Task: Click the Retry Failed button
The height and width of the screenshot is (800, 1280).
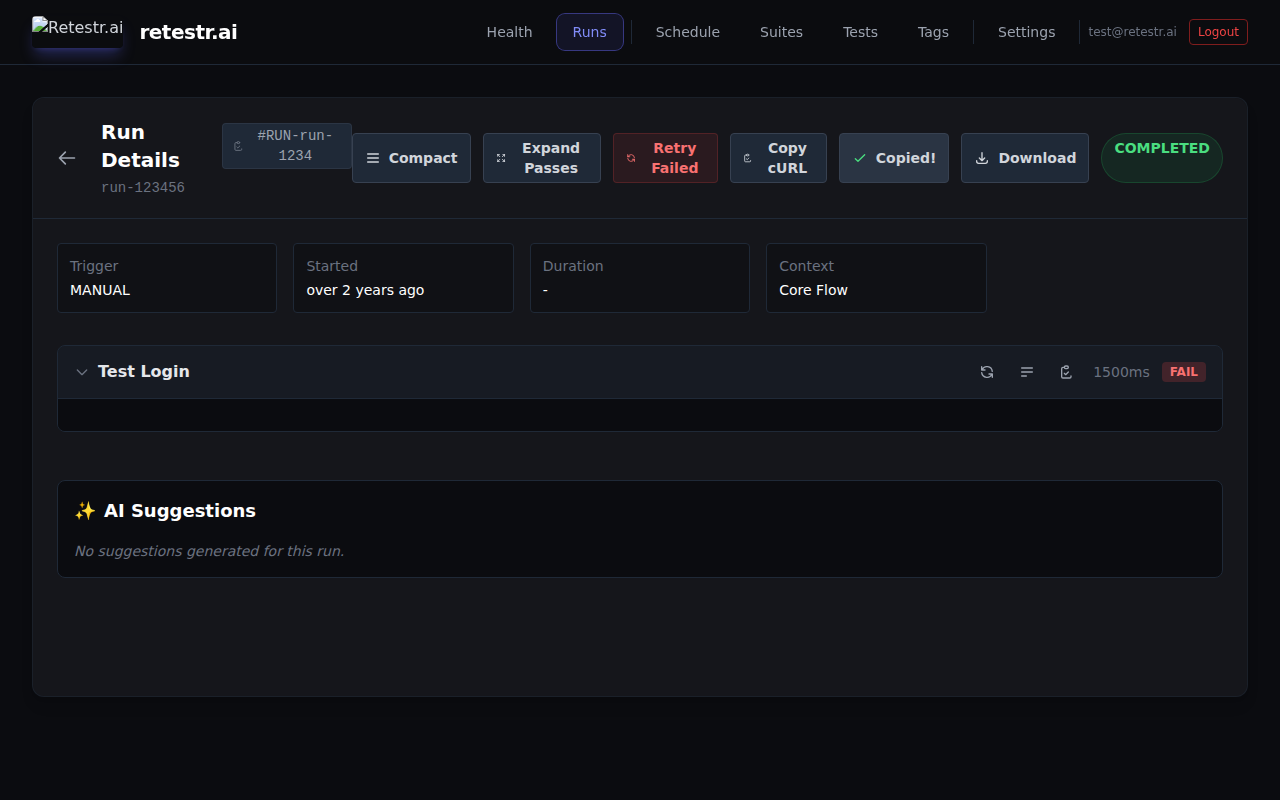Action: click(x=665, y=158)
